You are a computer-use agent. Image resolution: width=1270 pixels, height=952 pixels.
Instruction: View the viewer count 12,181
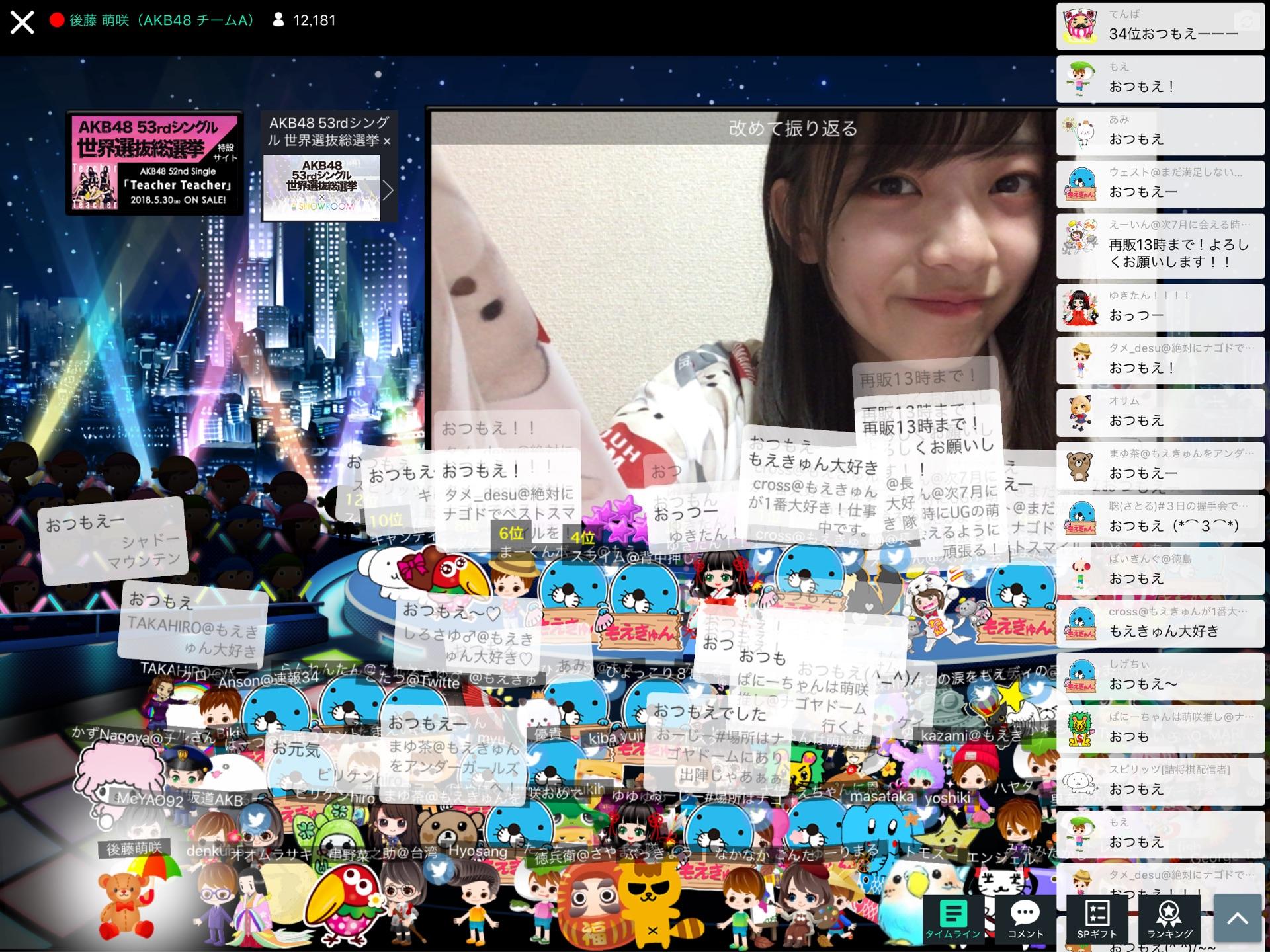(304, 20)
